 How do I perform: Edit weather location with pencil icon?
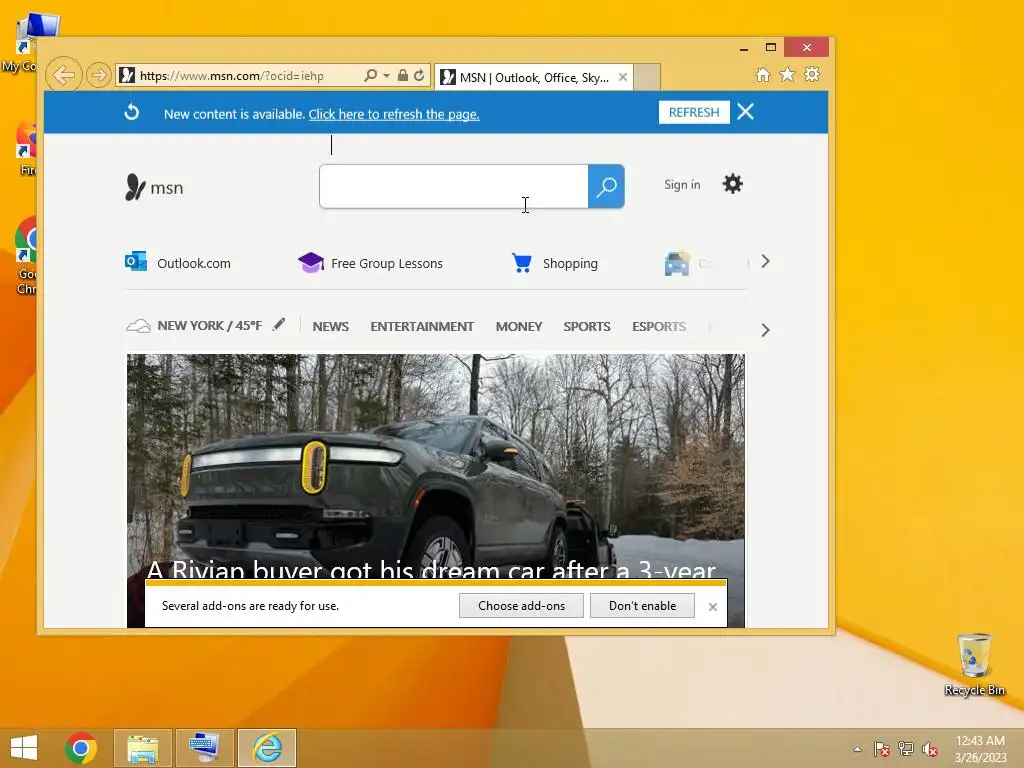click(279, 324)
